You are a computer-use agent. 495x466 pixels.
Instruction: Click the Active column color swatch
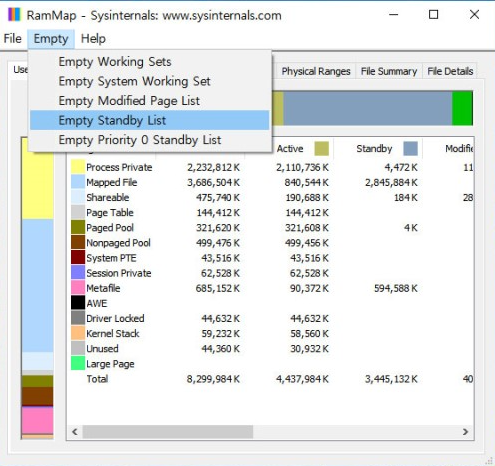pos(321,149)
